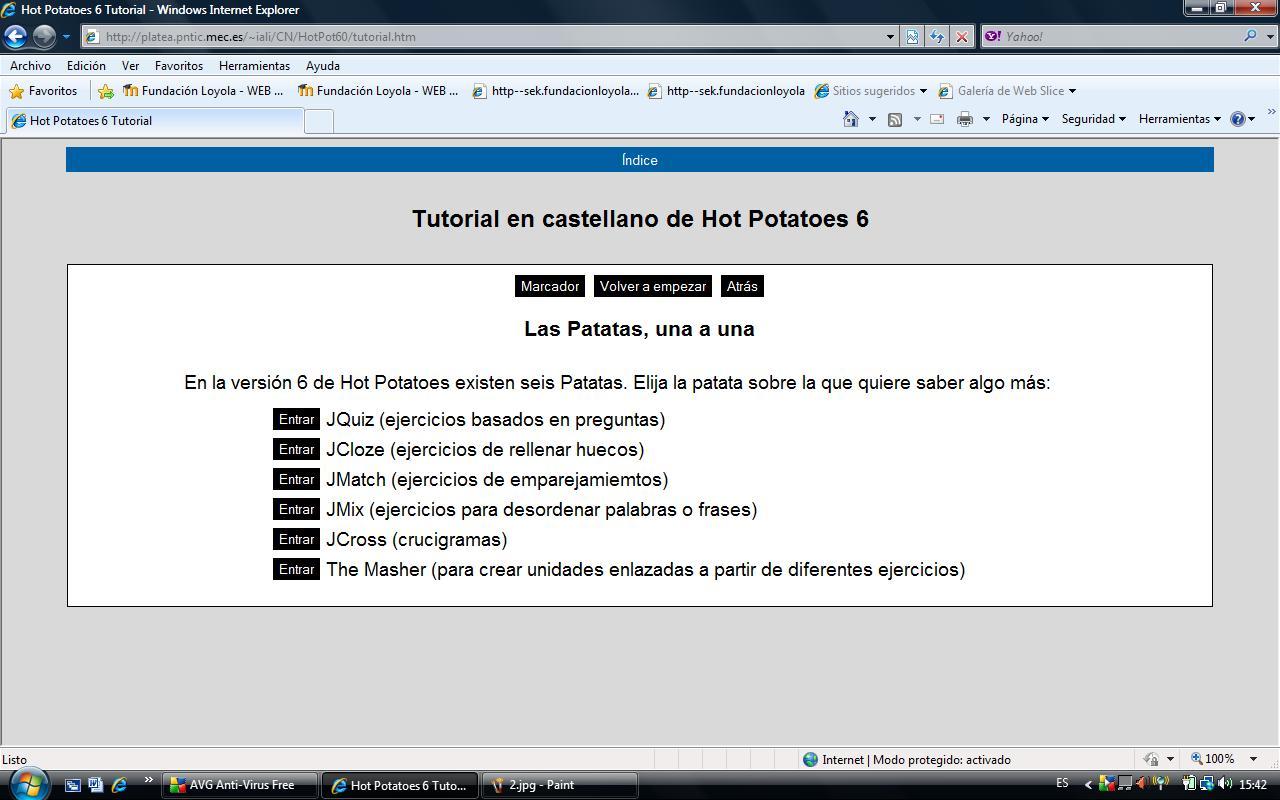Click the command bar overflow chevron
The width and height of the screenshot is (1280, 800).
click(x=1271, y=112)
